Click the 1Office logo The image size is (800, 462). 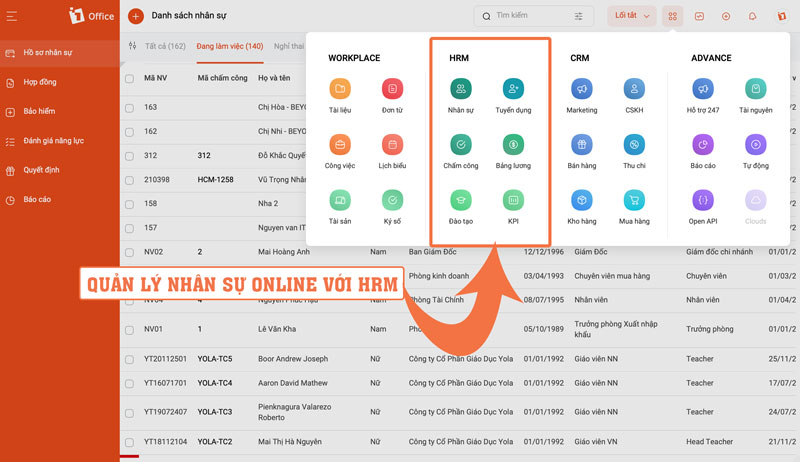point(91,16)
